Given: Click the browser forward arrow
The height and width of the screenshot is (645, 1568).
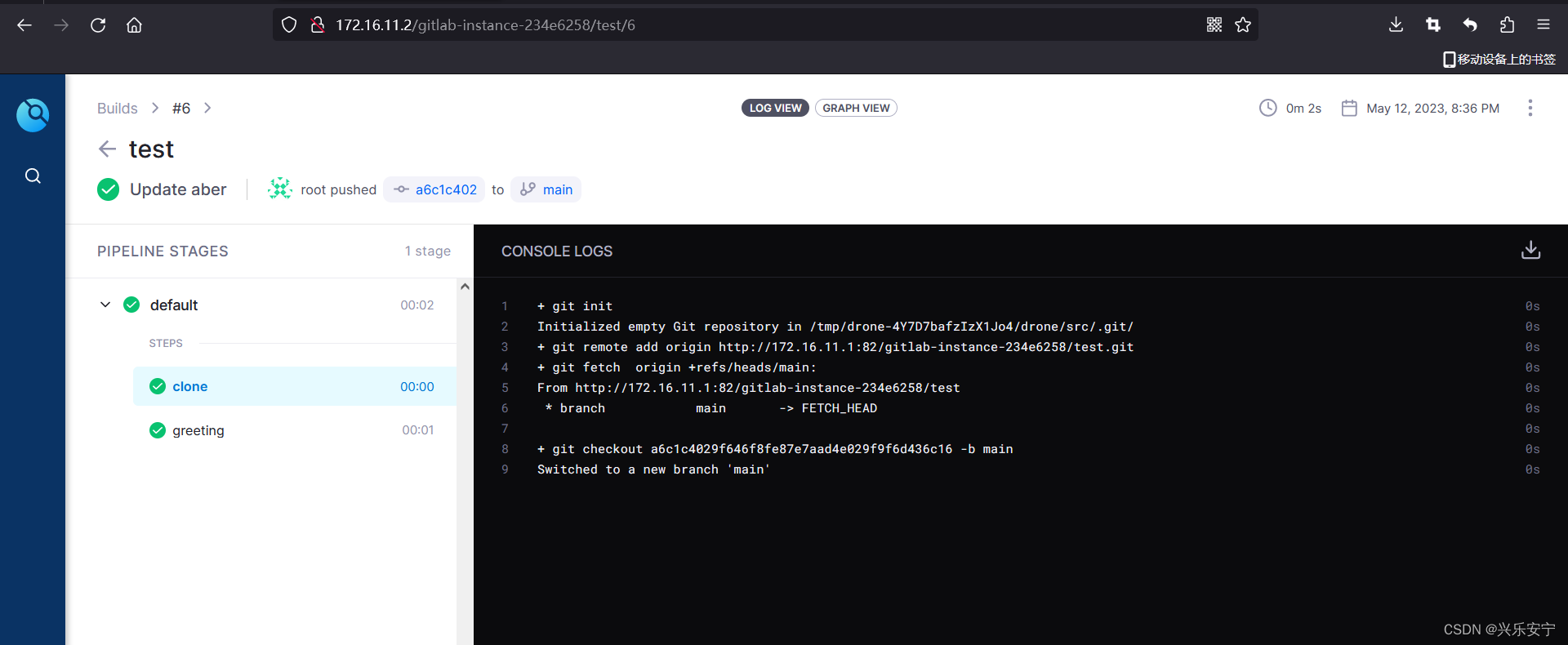Looking at the screenshot, I should [61, 25].
